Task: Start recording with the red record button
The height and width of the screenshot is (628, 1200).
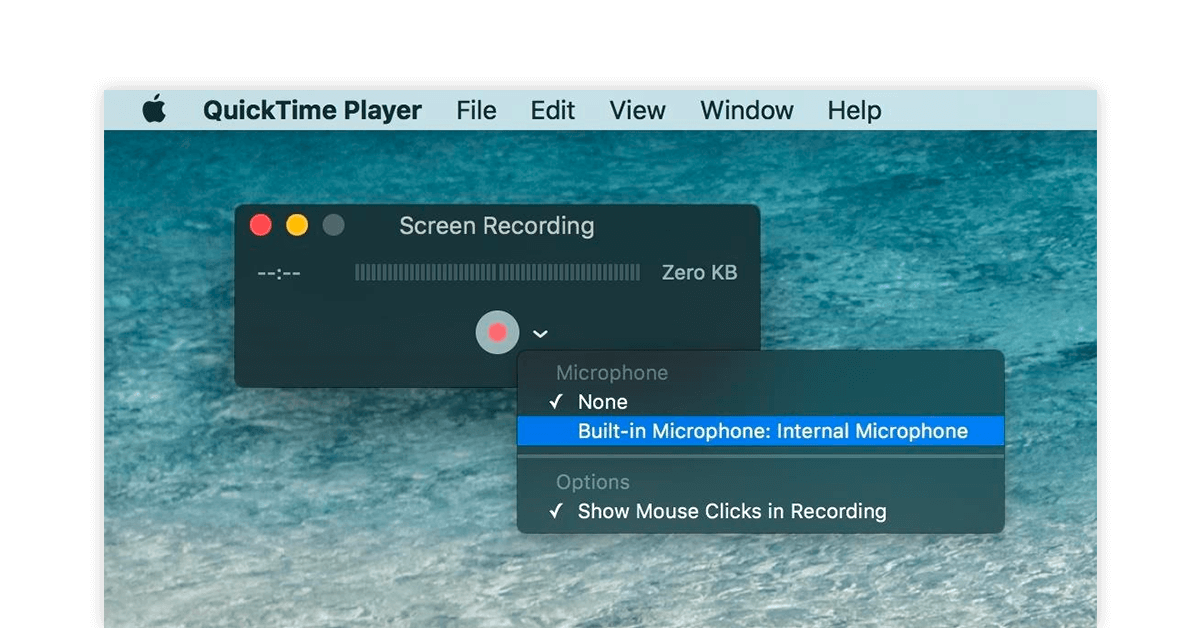Action: click(497, 332)
